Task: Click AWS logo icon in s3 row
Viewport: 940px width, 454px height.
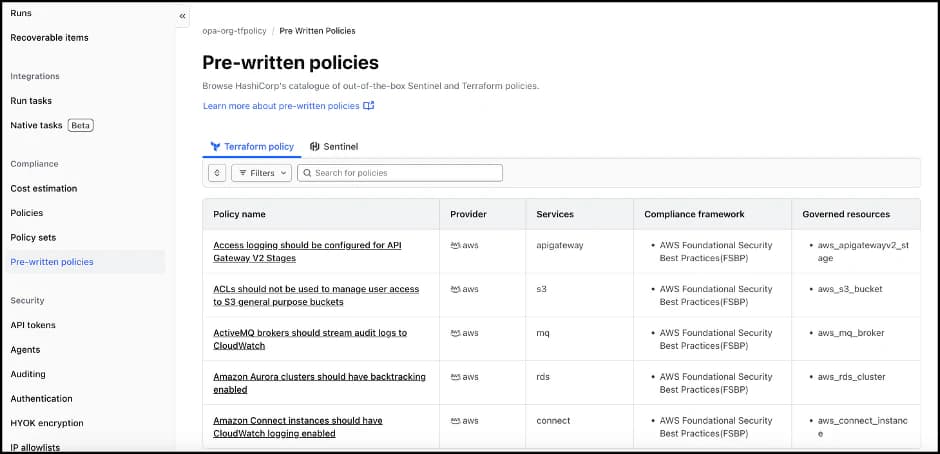Action: (455, 289)
